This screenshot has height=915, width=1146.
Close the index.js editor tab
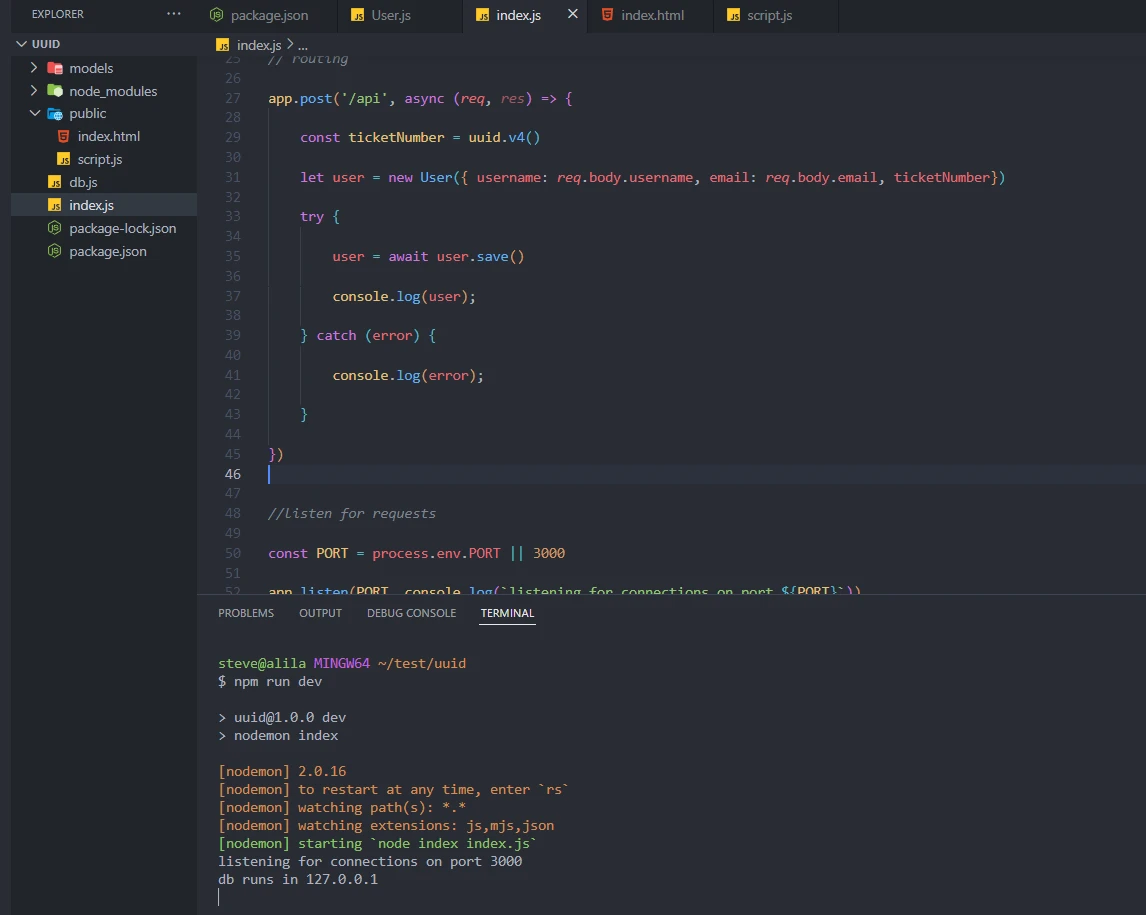pos(571,15)
